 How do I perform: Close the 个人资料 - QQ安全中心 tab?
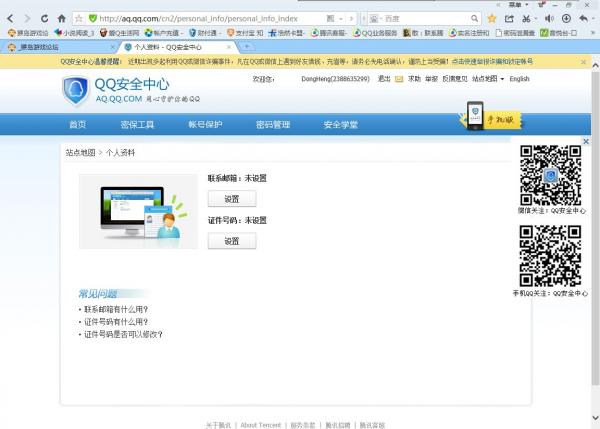tap(229, 47)
